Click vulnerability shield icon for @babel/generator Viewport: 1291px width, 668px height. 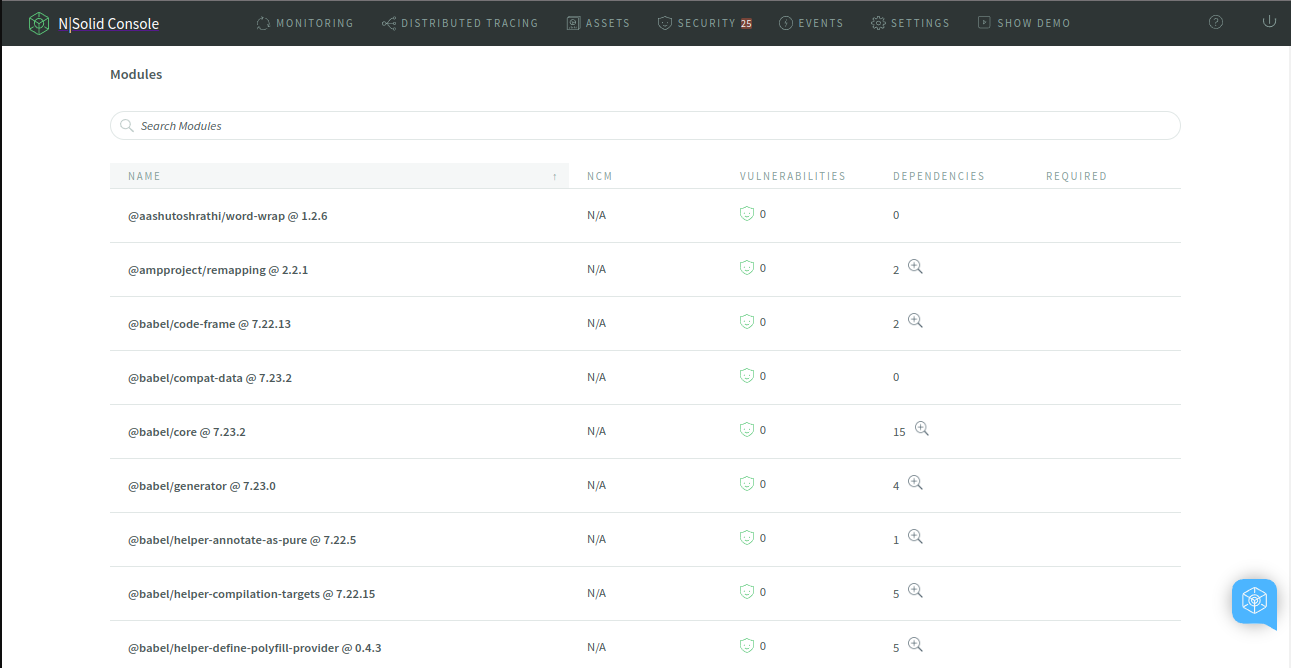click(x=746, y=483)
